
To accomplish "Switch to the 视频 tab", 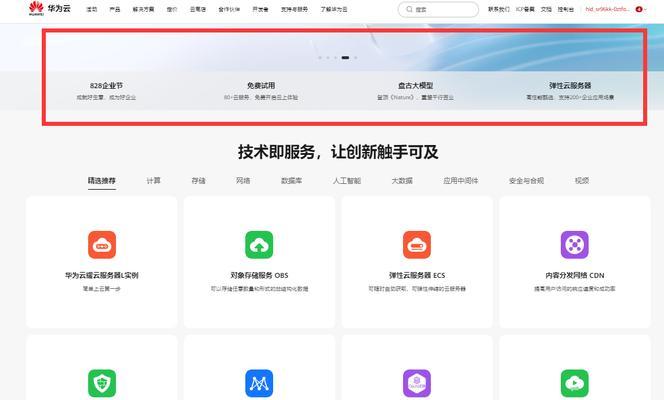I will pos(582,181).
